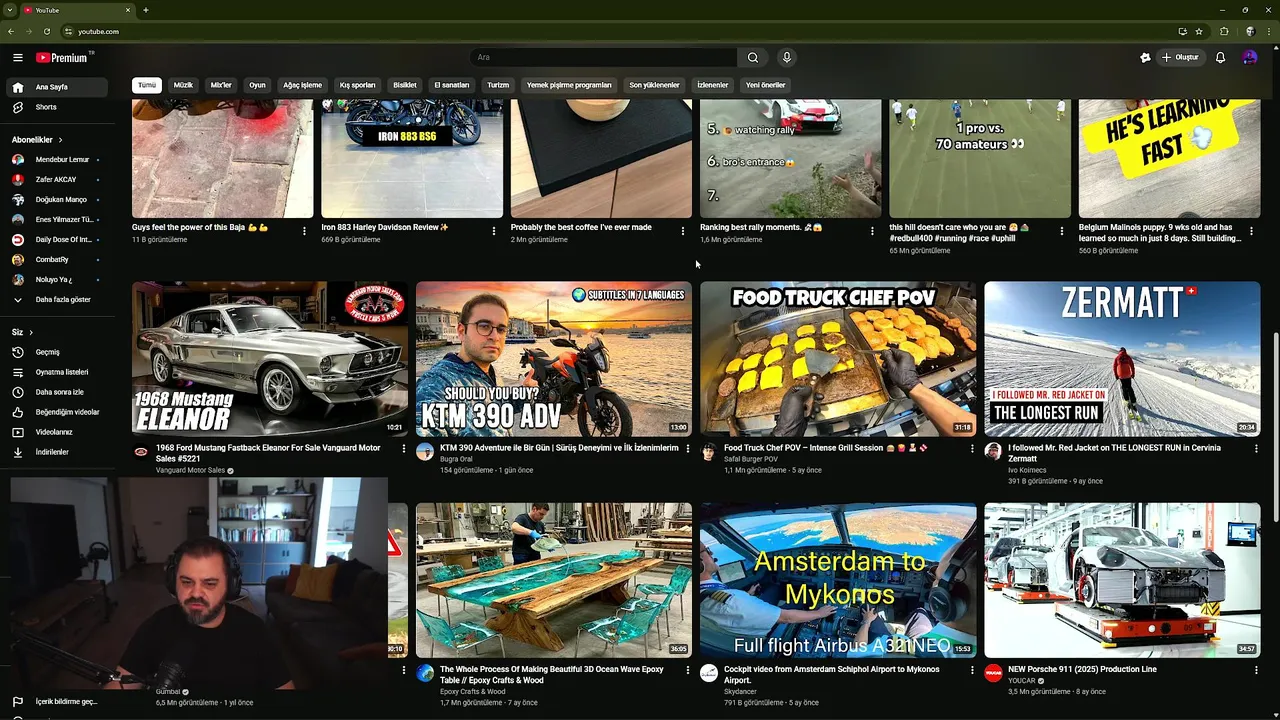This screenshot has width=1280, height=720.
Task: Reload page with browser refresh button
Action: pyautogui.click(x=46, y=31)
